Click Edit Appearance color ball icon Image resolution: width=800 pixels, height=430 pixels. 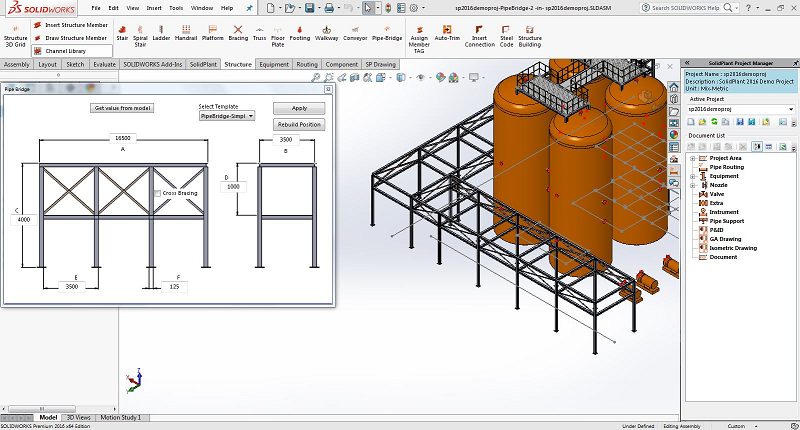(440, 78)
